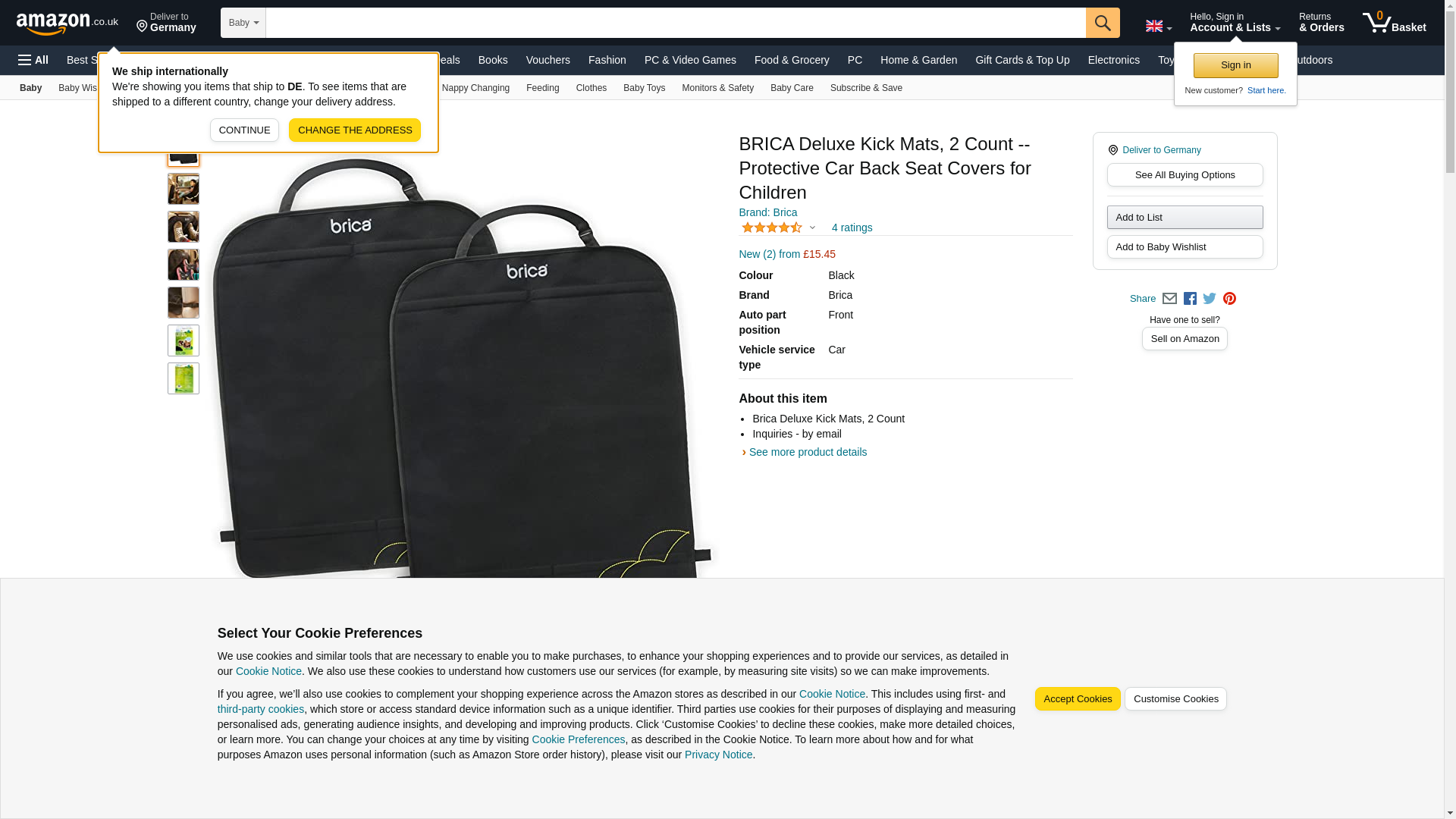Click the yellow Sign in button
Viewport: 1456px width, 819px height.
click(1235, 66)
